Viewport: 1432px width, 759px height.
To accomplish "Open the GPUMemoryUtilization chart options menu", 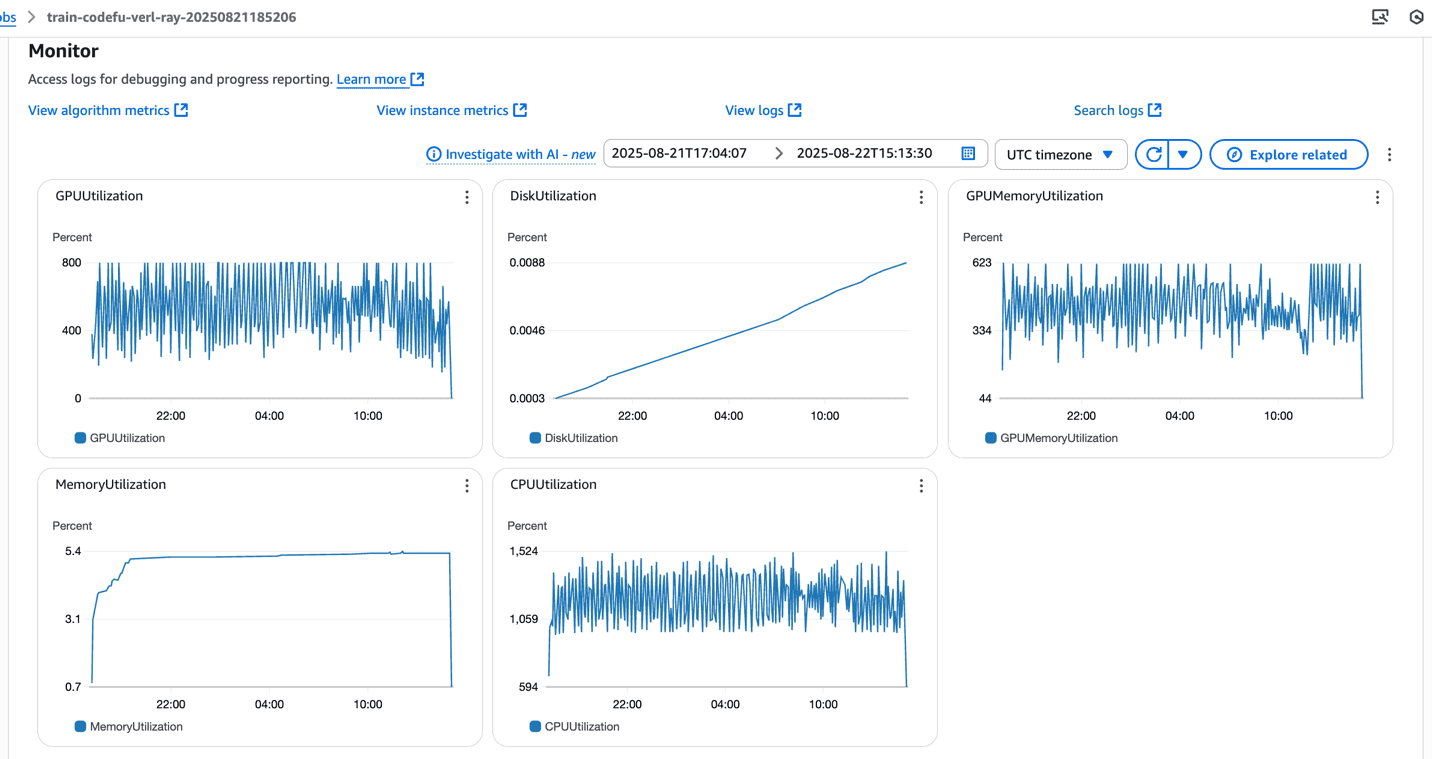I will click(1377, 198).
